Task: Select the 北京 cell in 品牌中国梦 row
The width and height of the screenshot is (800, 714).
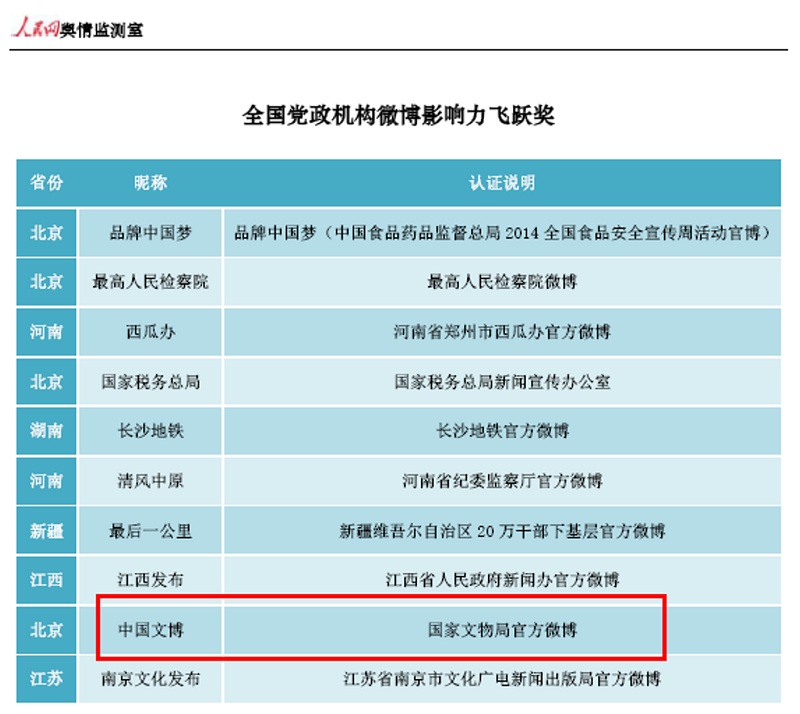Action: point(46,233)
